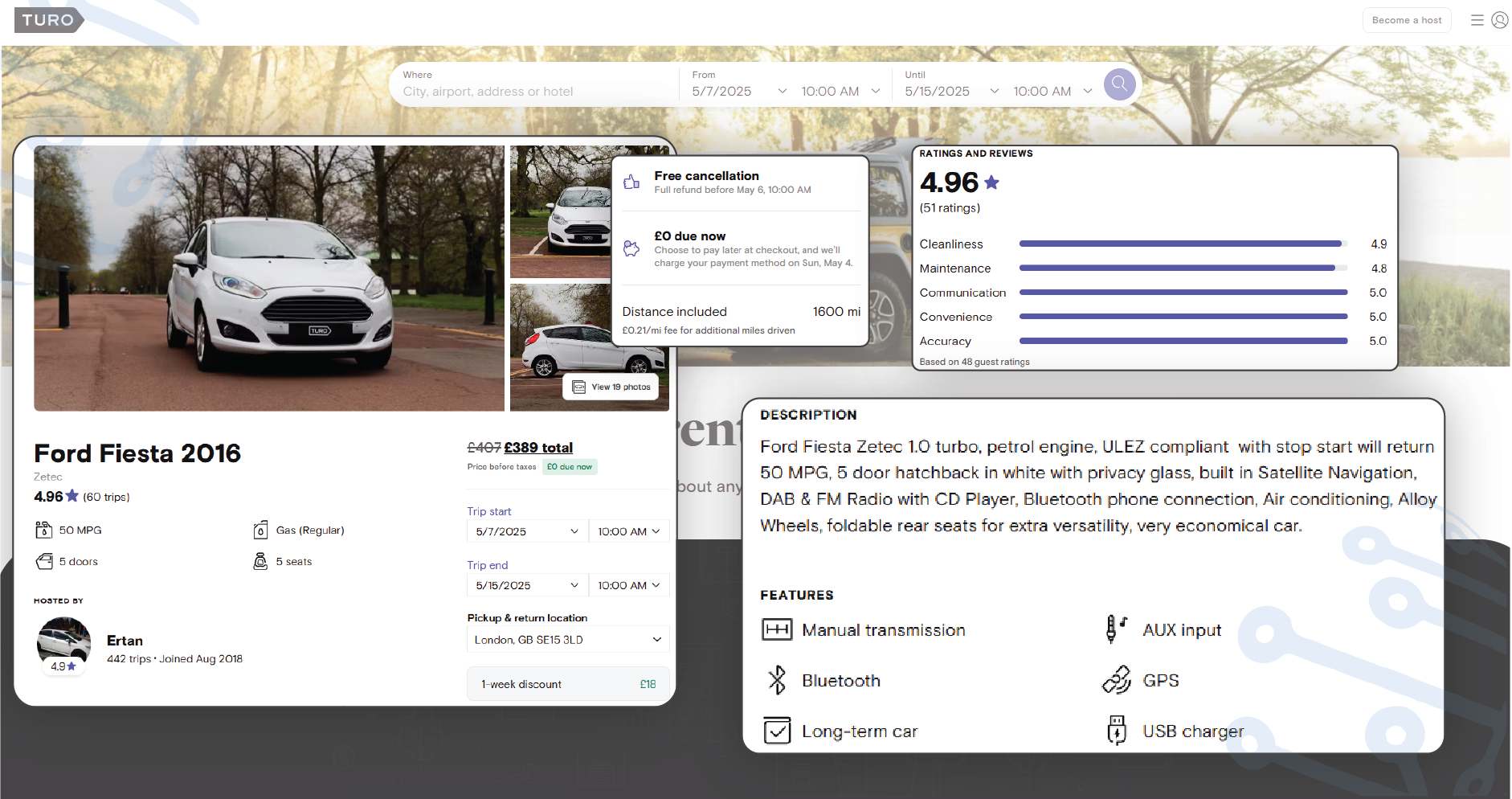Viewport: 1512px width, 799px height.
Task: Click the piggy bank icon beside £0 due now
Action: tap(633, 249)
